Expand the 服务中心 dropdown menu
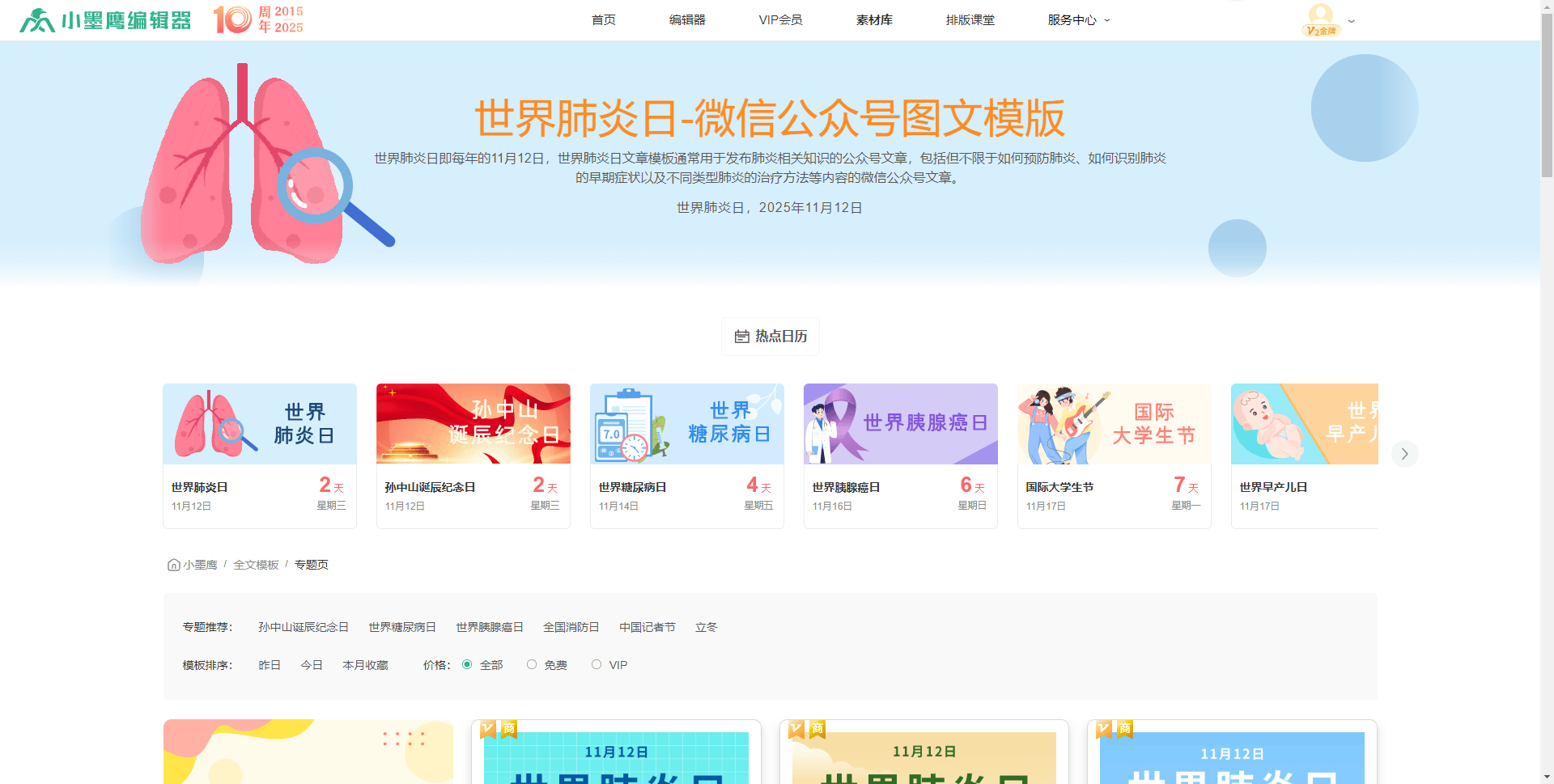 point(1078,20)
